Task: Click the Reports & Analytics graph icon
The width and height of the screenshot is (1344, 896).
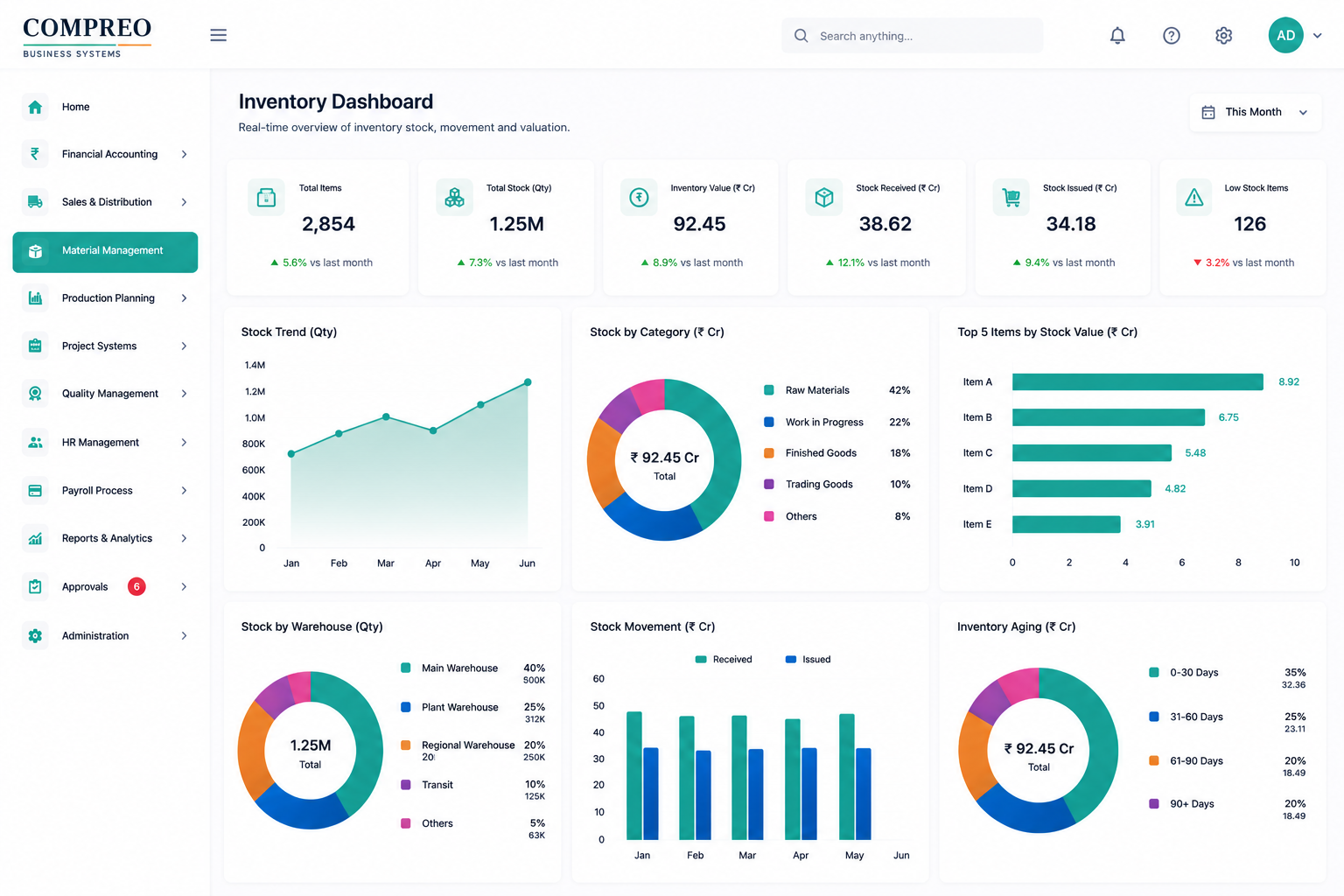Action: pos(35,538)
